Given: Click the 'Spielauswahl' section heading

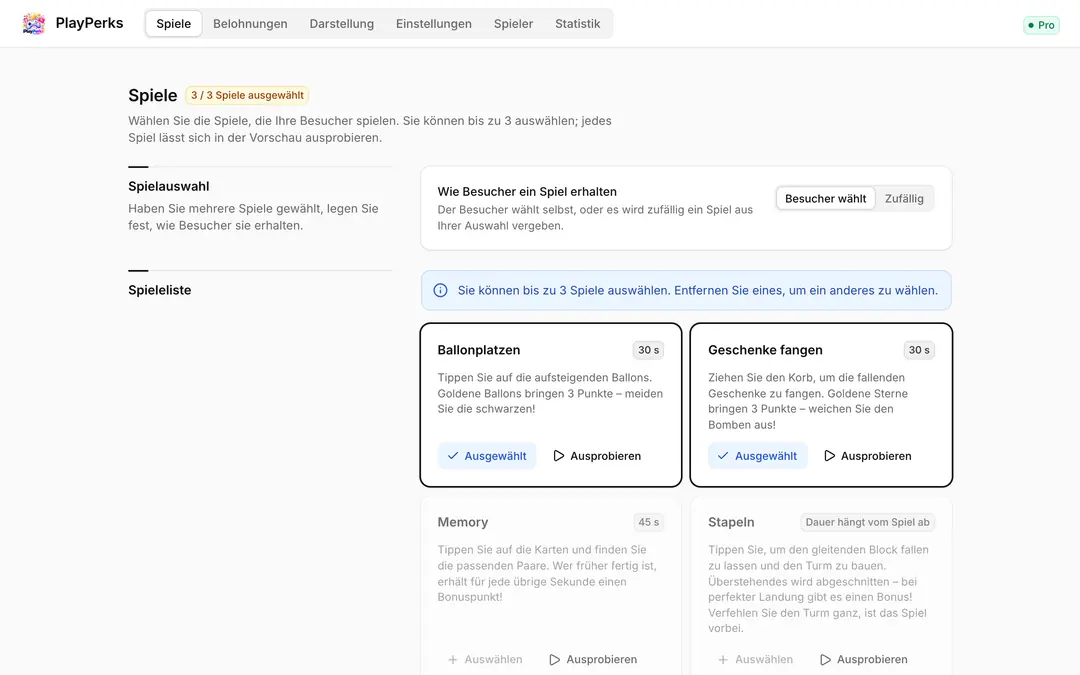Looking at the screenshot, I should point(169,187).
